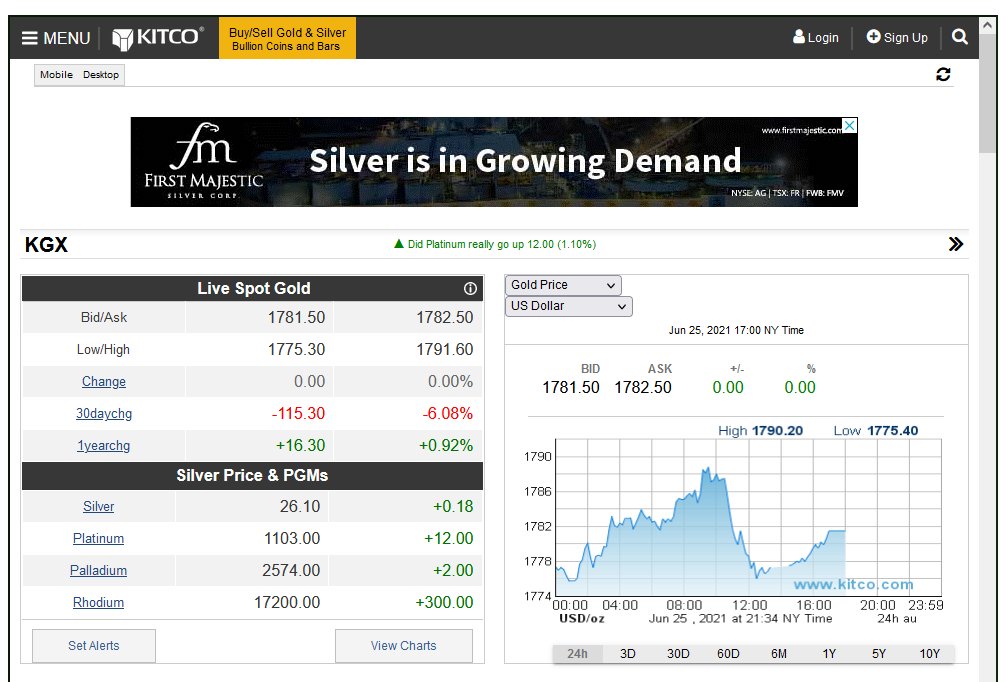Click the Live Spot Gold header
The height and width of the screenshot is (682, 1007).
(x=254, y=289)
